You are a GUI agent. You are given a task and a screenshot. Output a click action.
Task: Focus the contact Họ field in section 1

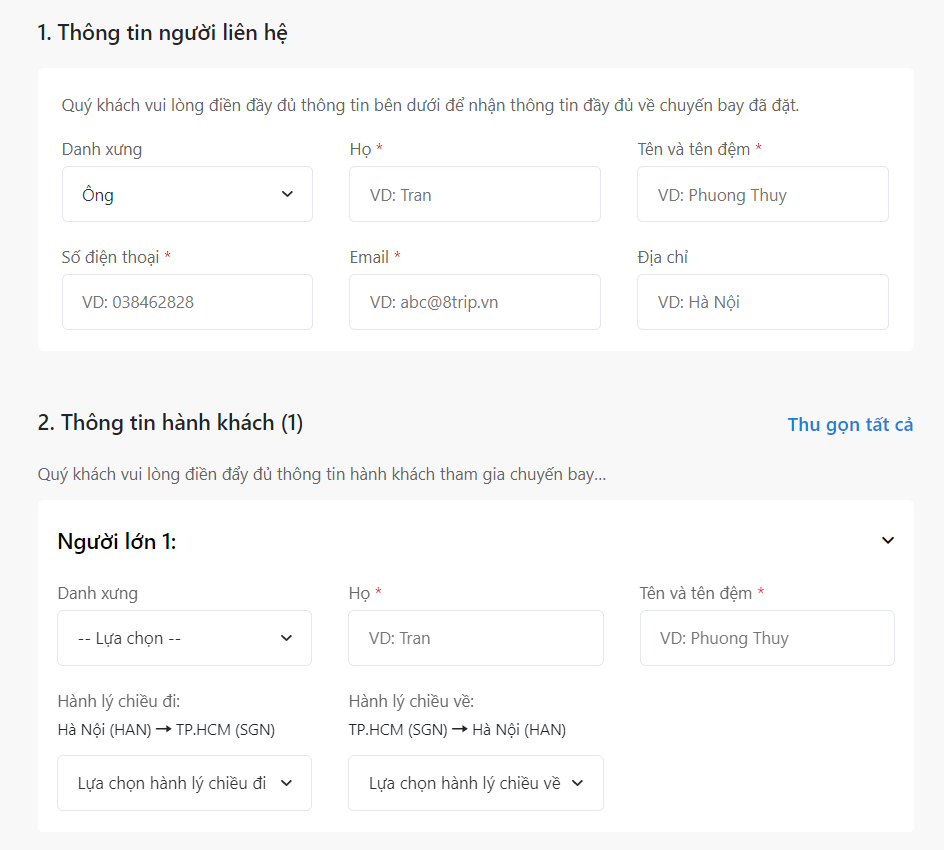(474, 194)
